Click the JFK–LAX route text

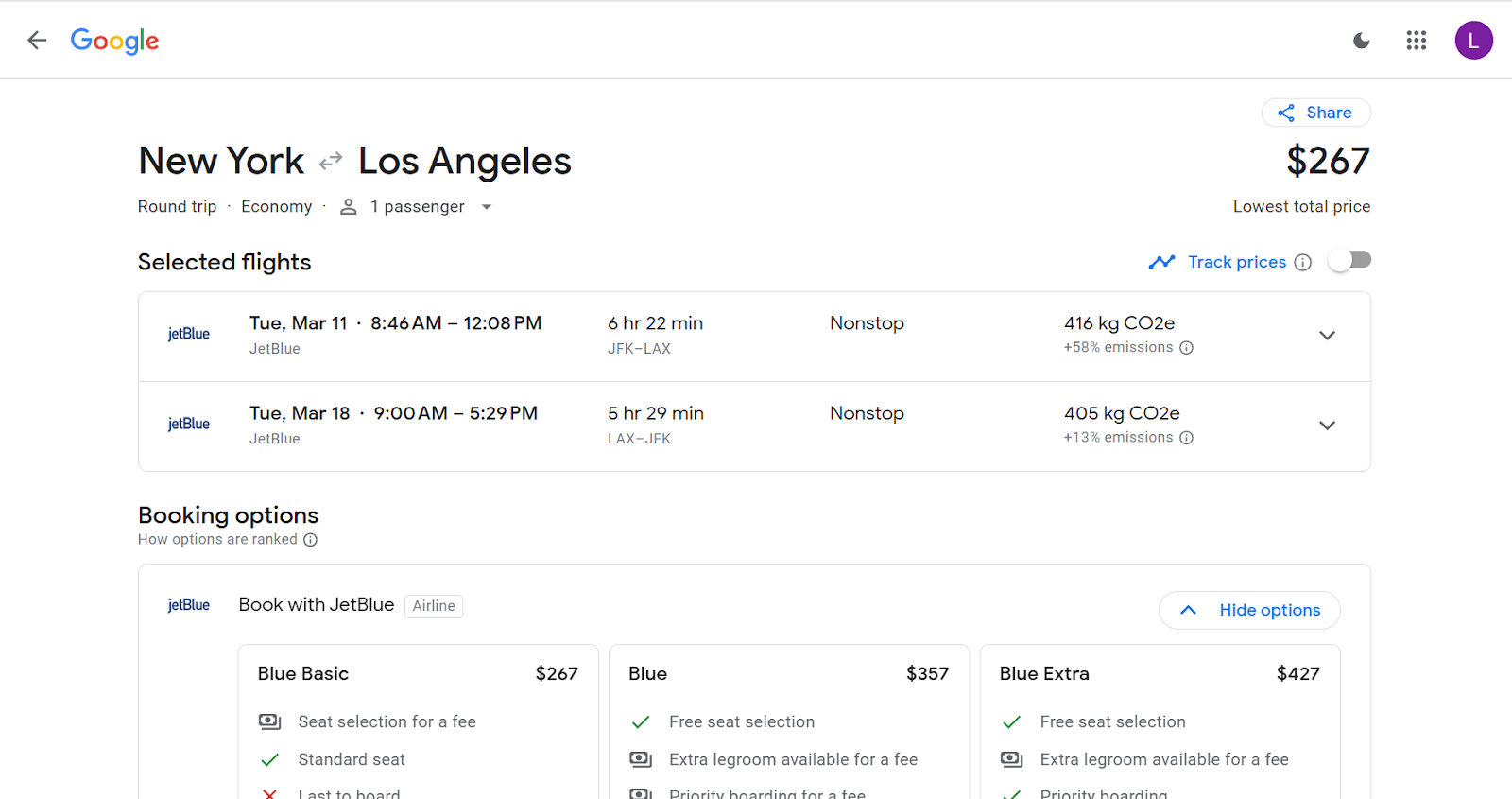pos(640,349)
